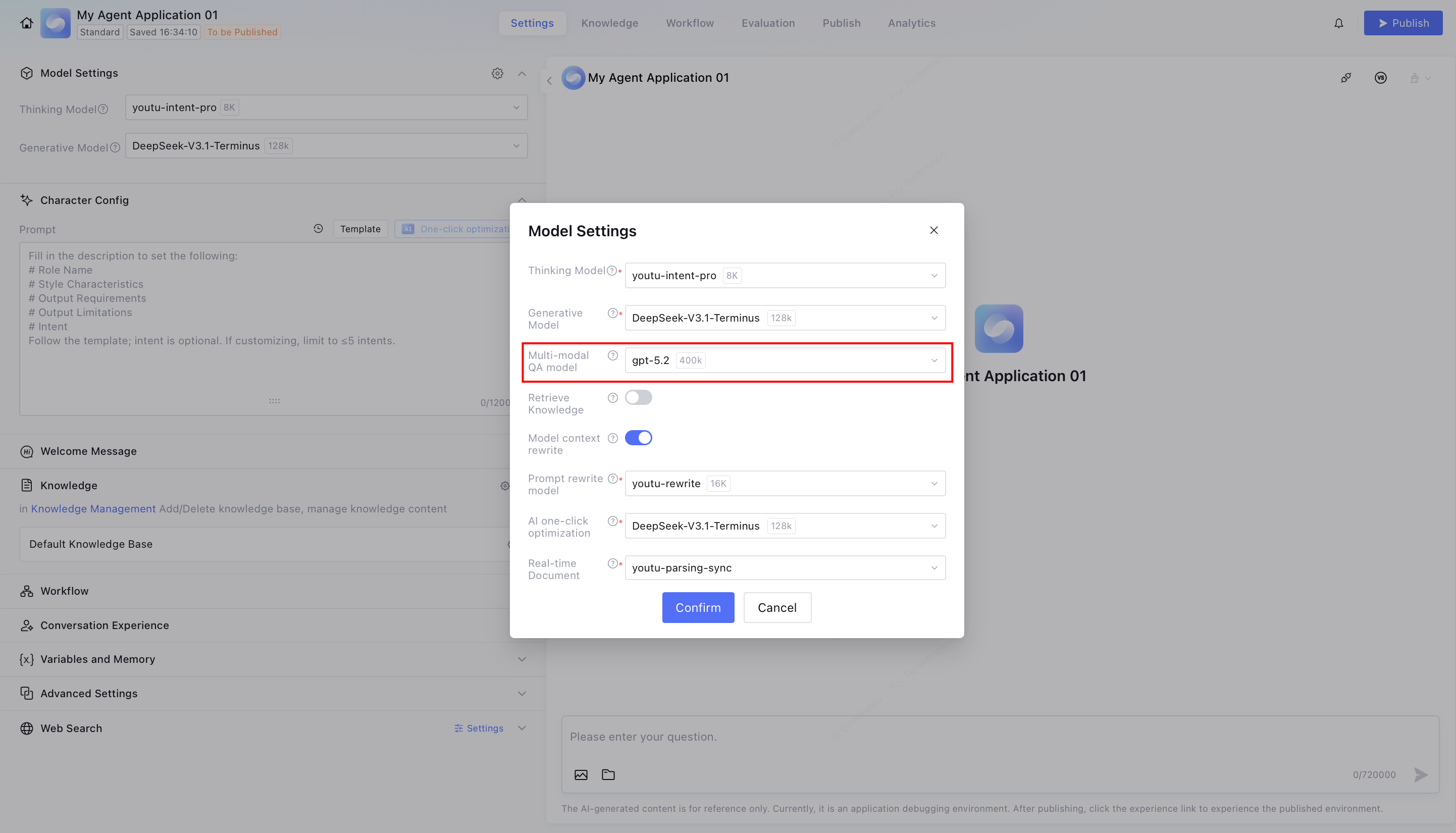The height and width of the screenshot is (833, 1456).
Task: Click the Model Settings gear icon
Action: coord(497,73)
